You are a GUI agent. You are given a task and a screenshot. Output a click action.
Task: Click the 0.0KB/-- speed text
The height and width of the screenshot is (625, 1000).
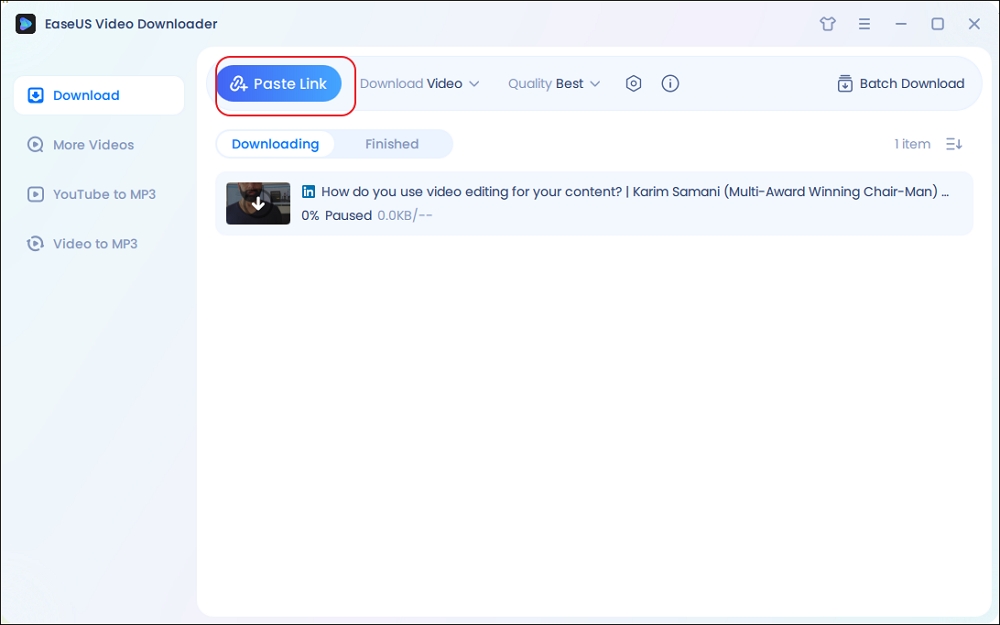[405, 216]
